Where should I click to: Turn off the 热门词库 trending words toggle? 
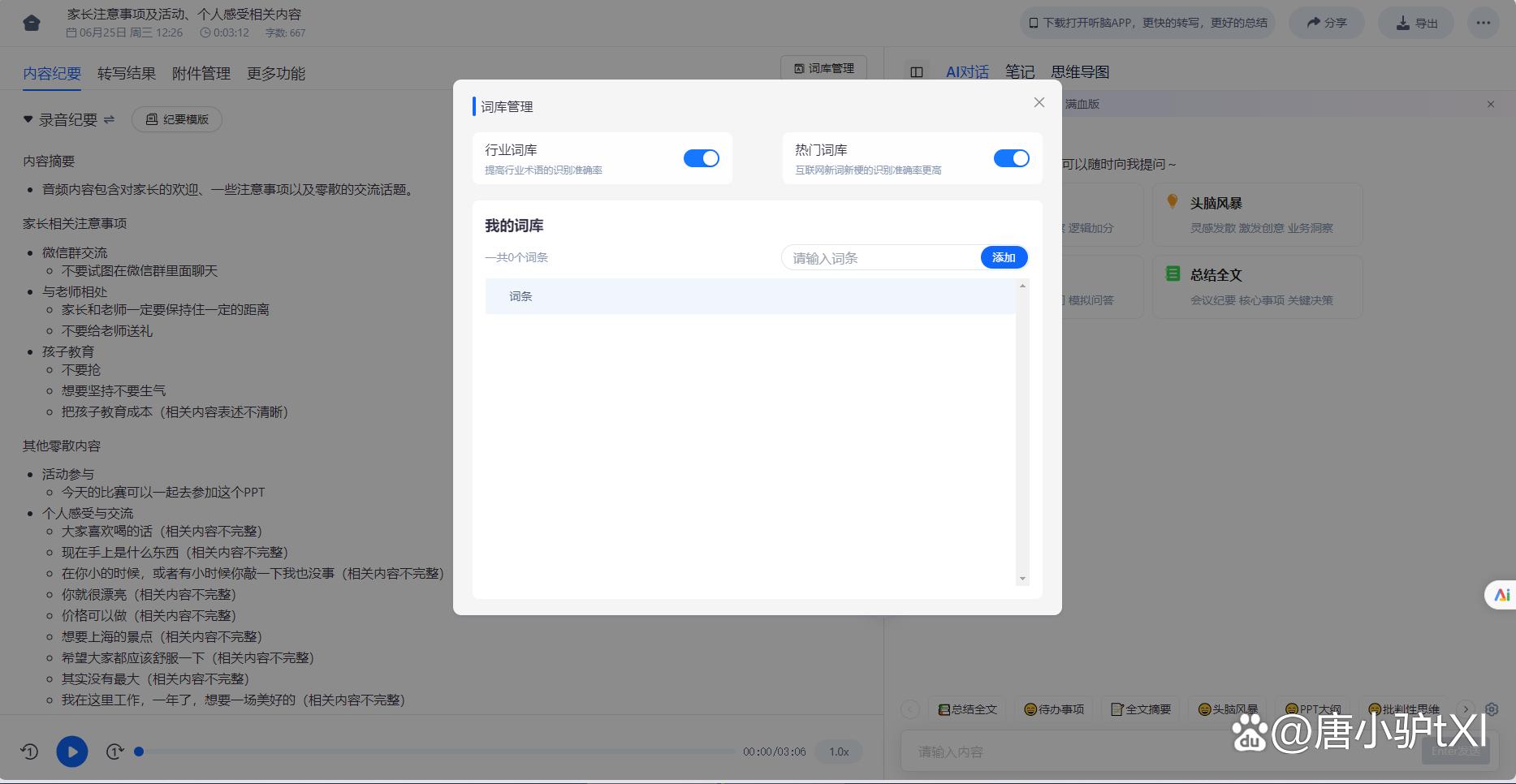[x=1012, y=158]
